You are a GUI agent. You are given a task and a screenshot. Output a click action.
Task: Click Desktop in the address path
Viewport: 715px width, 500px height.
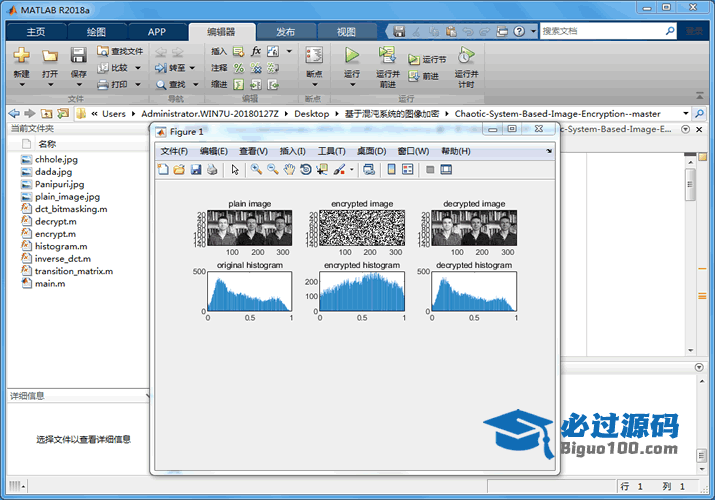311,113
